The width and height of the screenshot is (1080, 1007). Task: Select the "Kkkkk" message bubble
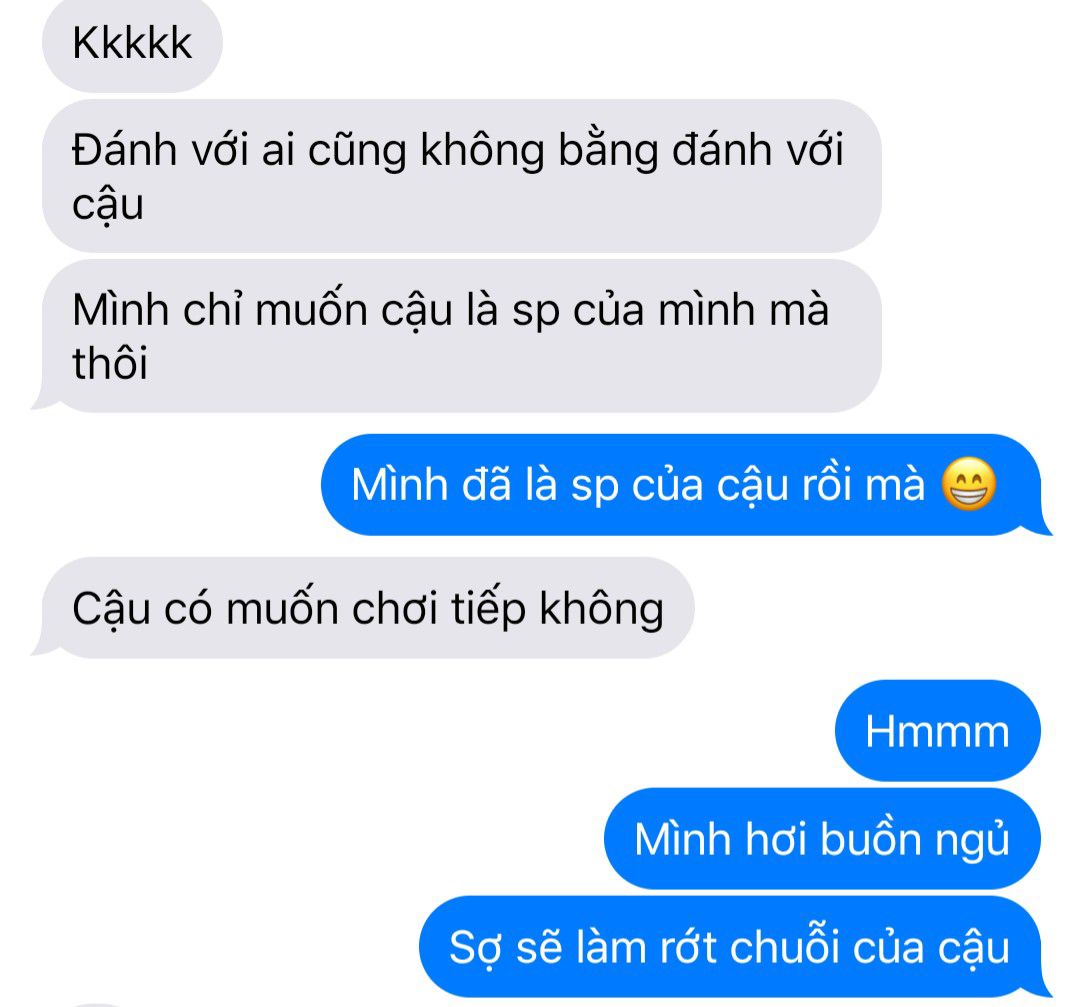click(132, 44)
